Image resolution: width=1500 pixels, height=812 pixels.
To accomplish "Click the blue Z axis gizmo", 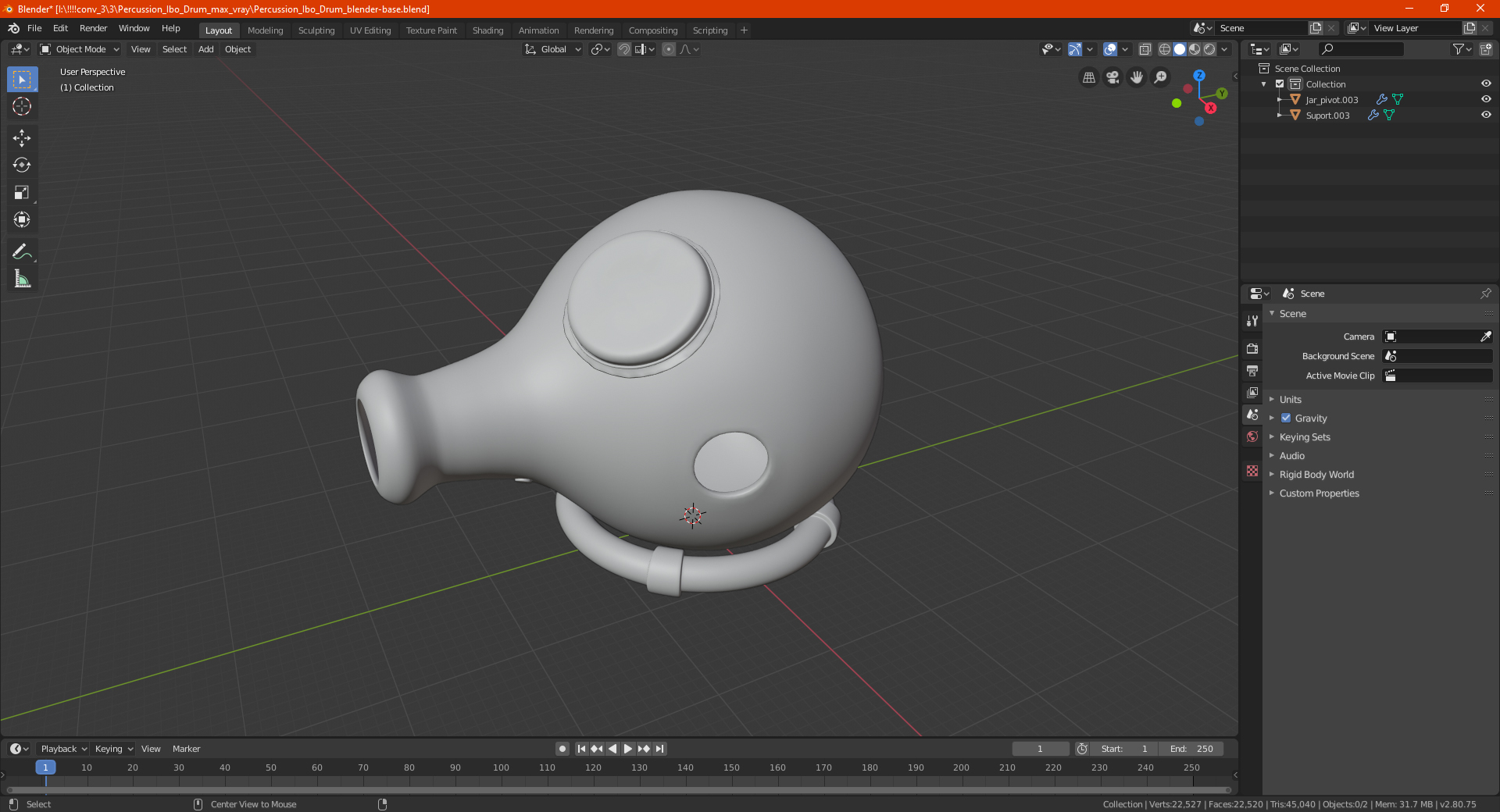I will (1199, 76).
